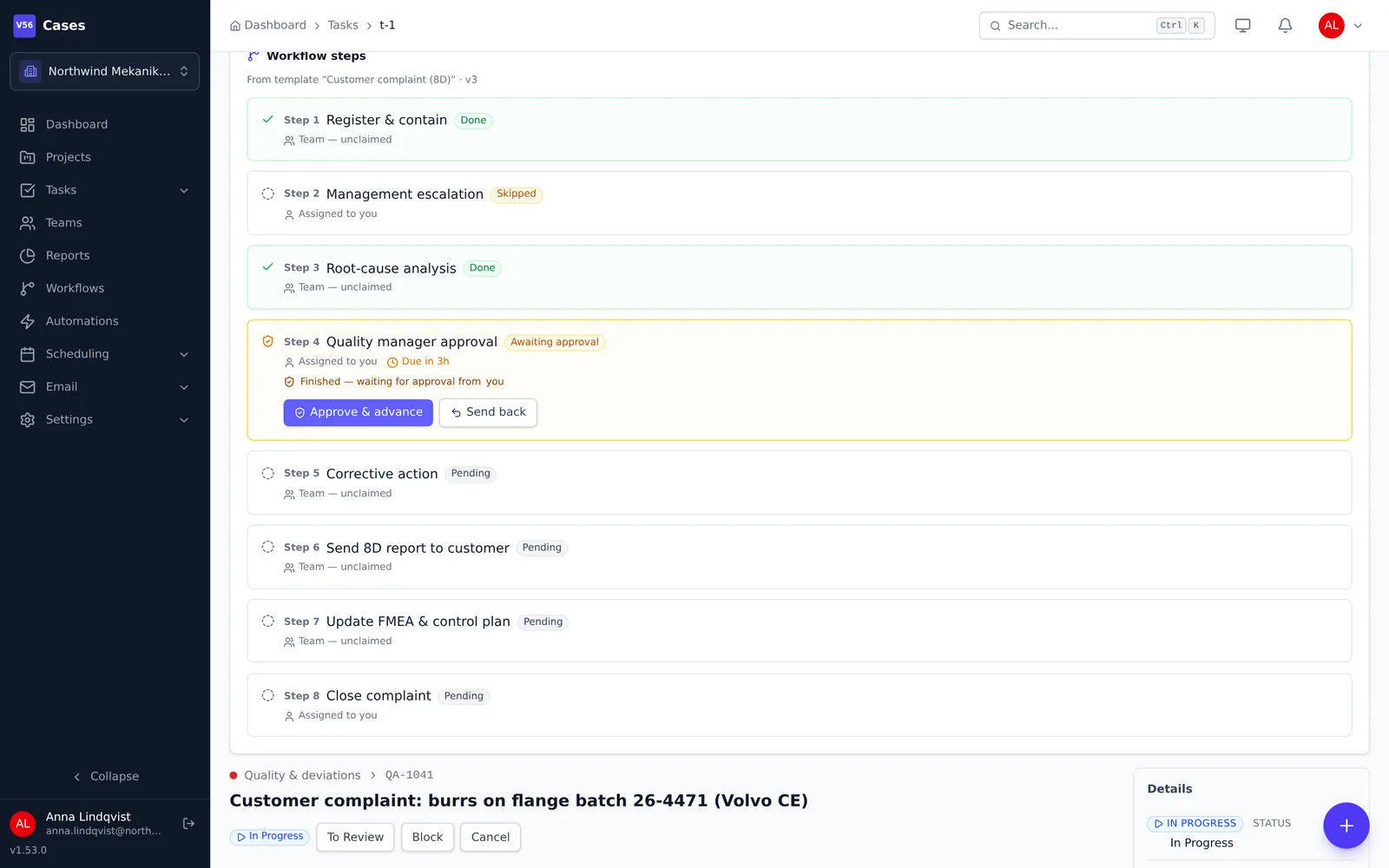Click the Step 2 Skipped badge
The height and width of the screenshot is (868, 1389).
pyautogui.click(x=517, y=194)
